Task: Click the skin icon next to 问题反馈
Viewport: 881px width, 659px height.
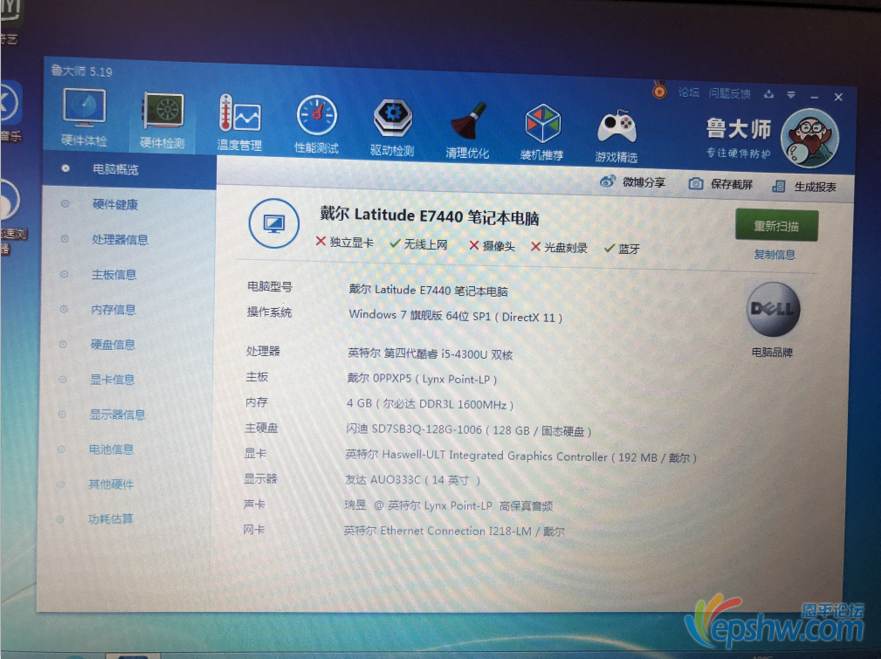Action: tap(769, 94)
